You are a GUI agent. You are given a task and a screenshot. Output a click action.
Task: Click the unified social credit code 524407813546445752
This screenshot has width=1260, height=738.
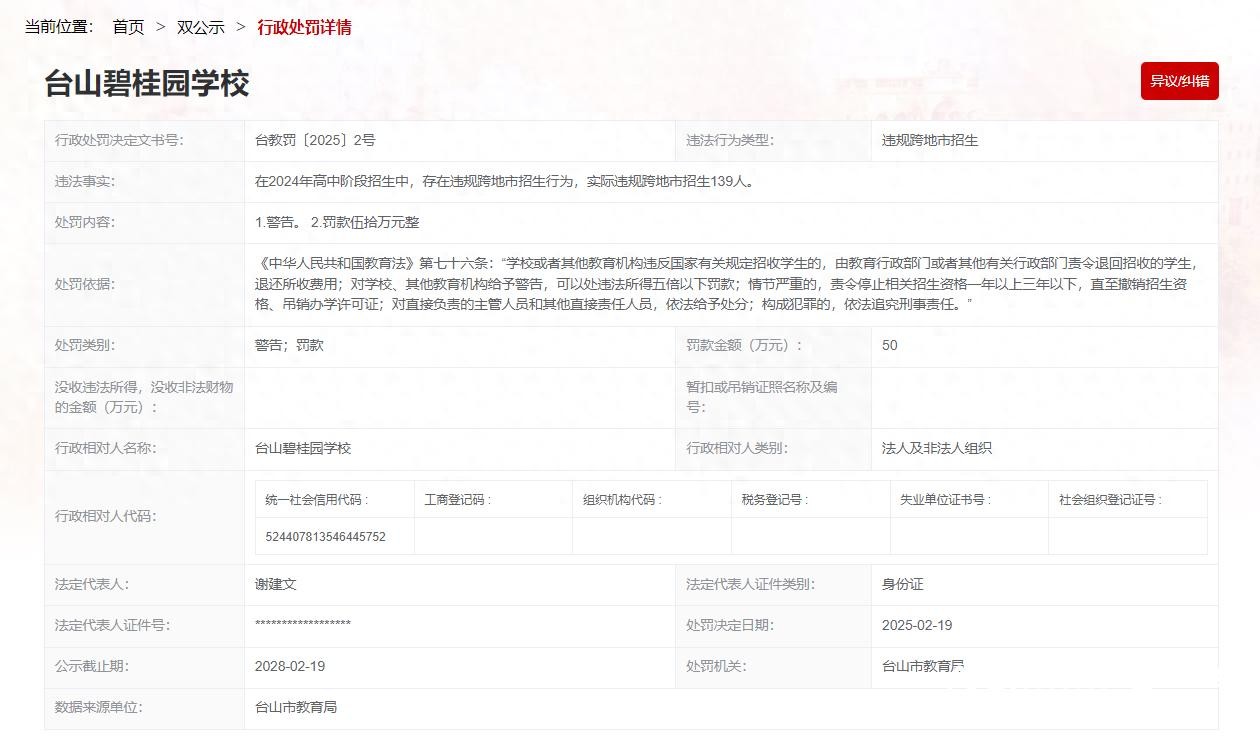[x=325, y=537]
